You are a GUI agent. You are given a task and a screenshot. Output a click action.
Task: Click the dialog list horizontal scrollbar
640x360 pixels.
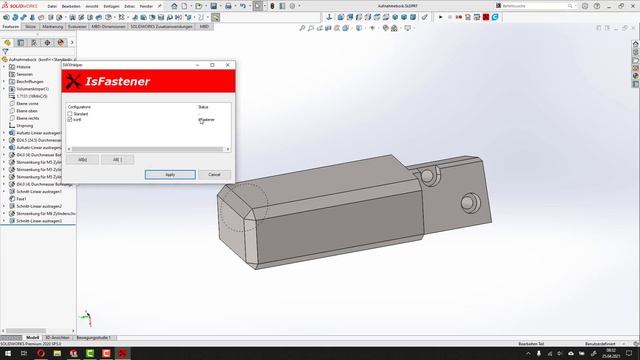(147, 149)
